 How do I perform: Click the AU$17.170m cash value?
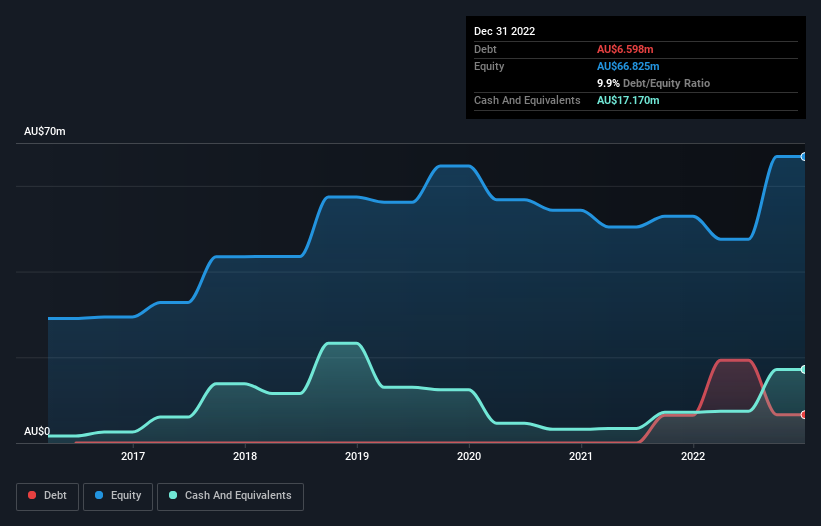[628, 100]
